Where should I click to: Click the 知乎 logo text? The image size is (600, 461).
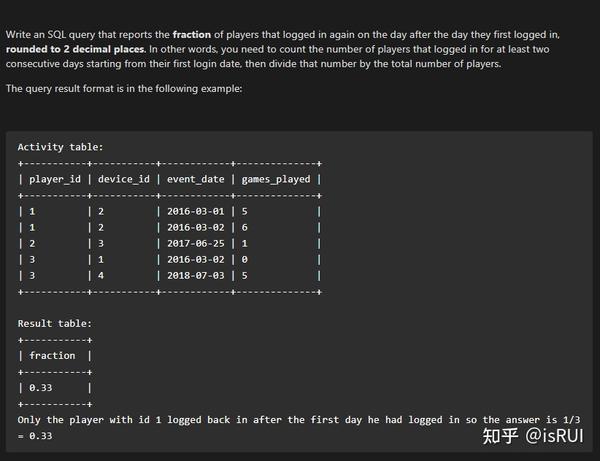[499, 435]
